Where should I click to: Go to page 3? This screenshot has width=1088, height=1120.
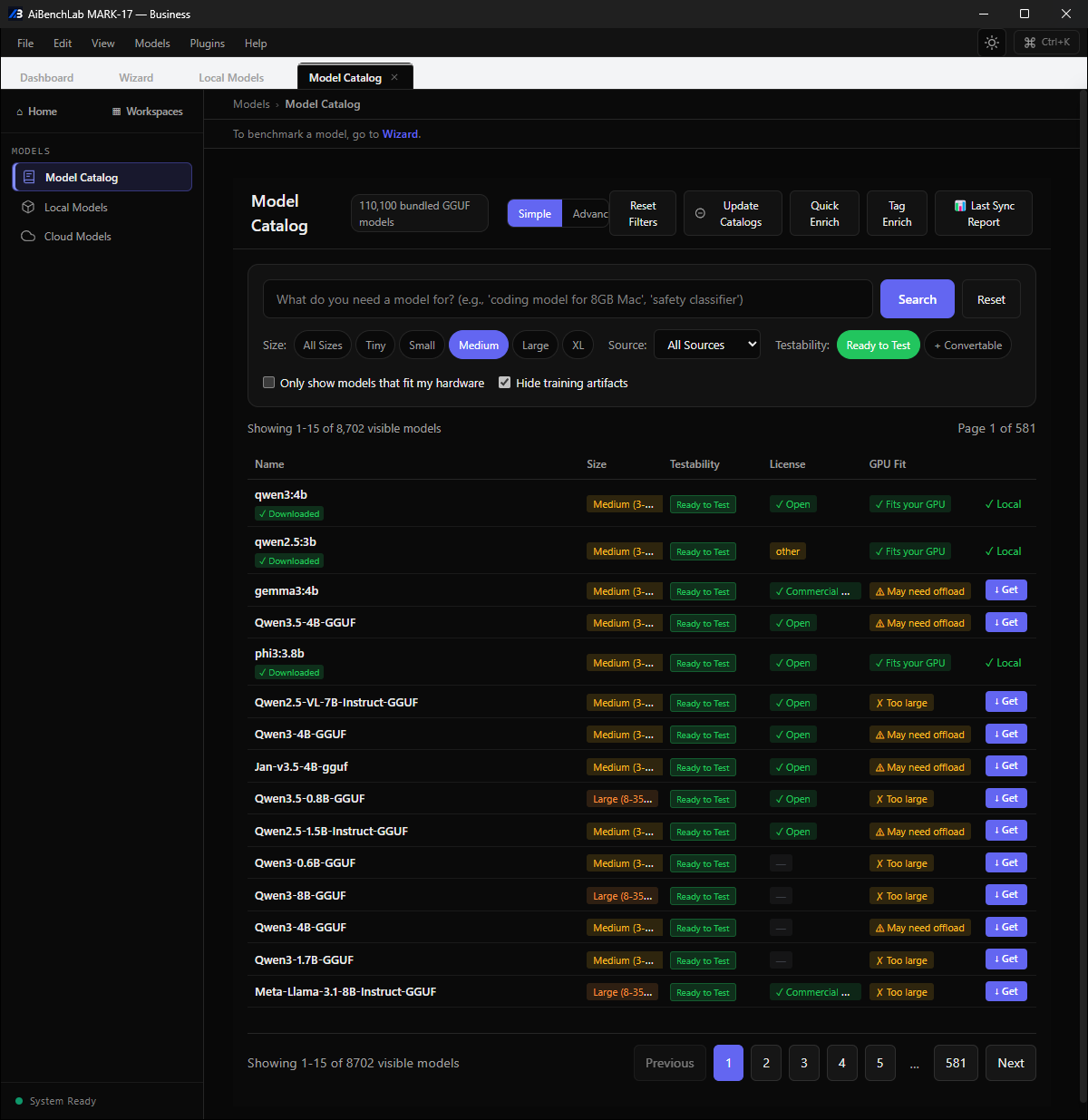[x=804, y=1063]
